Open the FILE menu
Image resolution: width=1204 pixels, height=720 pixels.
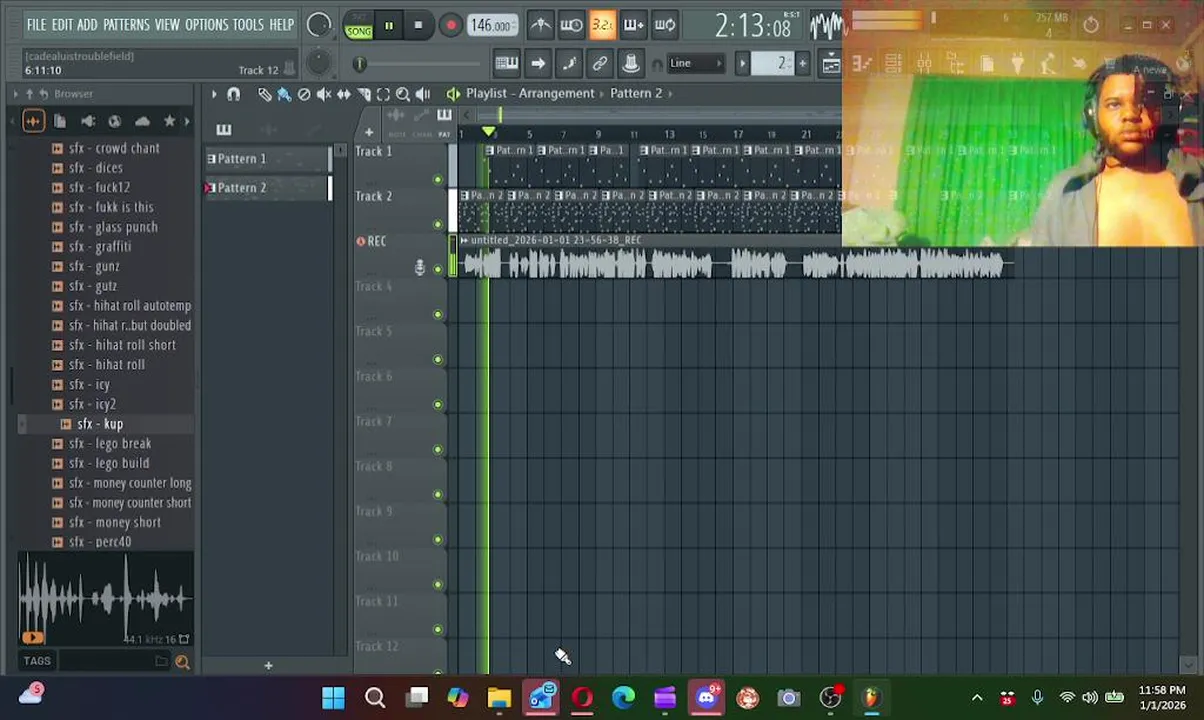coord(37,24)
